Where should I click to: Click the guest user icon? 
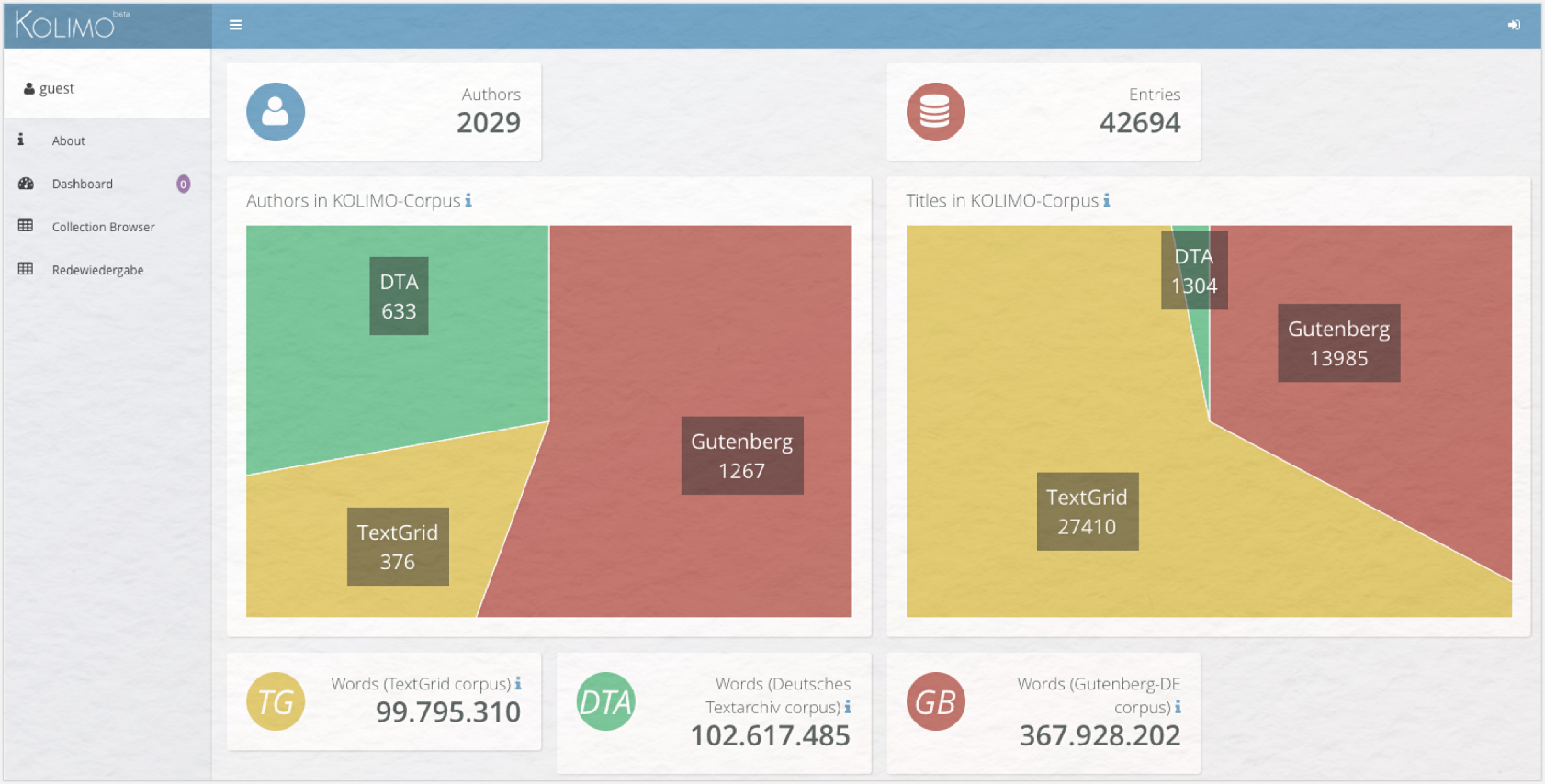[x=29, y=89]
